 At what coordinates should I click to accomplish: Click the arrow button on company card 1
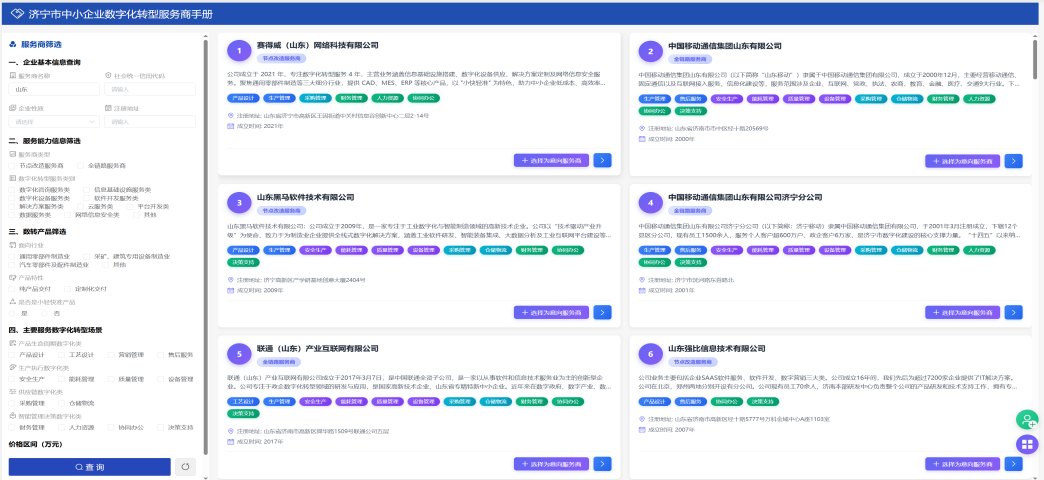[x=602, y=160]
